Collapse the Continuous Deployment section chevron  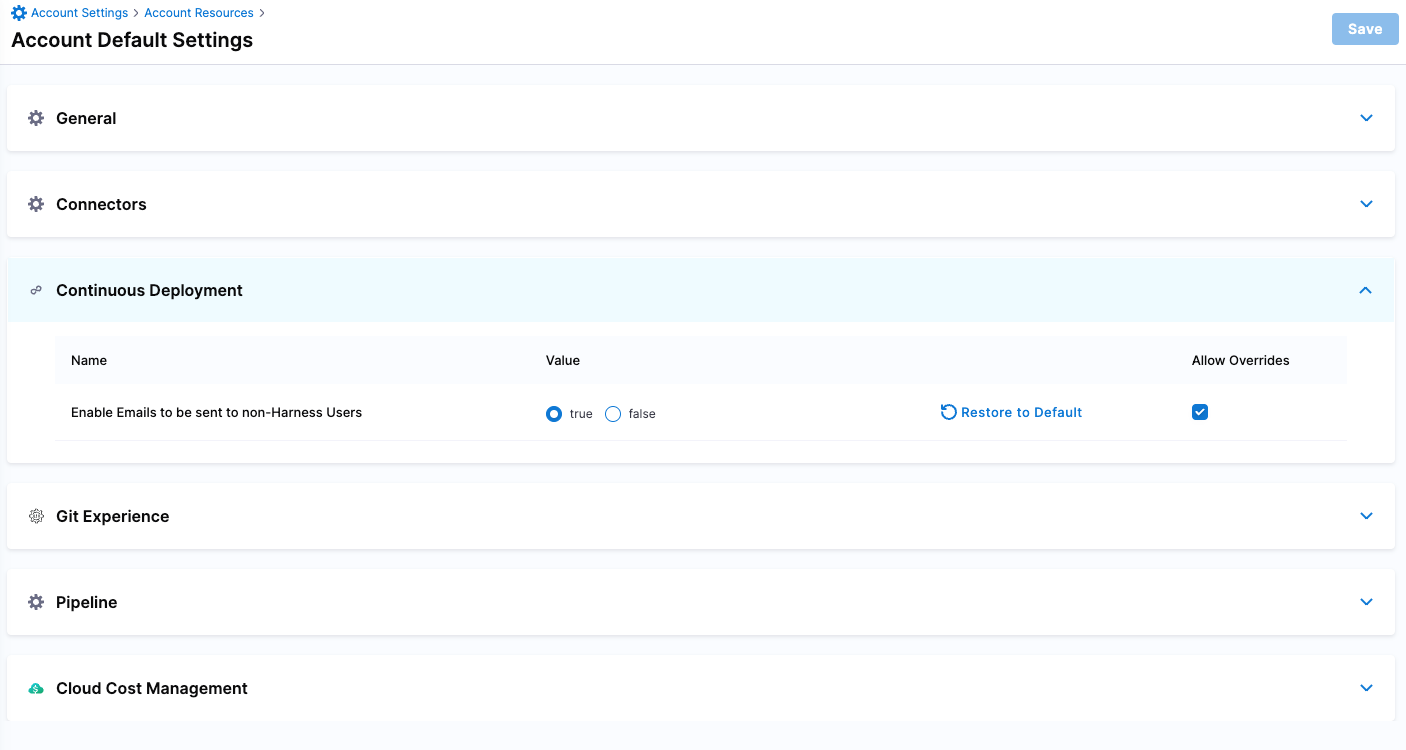point(1366,290)
